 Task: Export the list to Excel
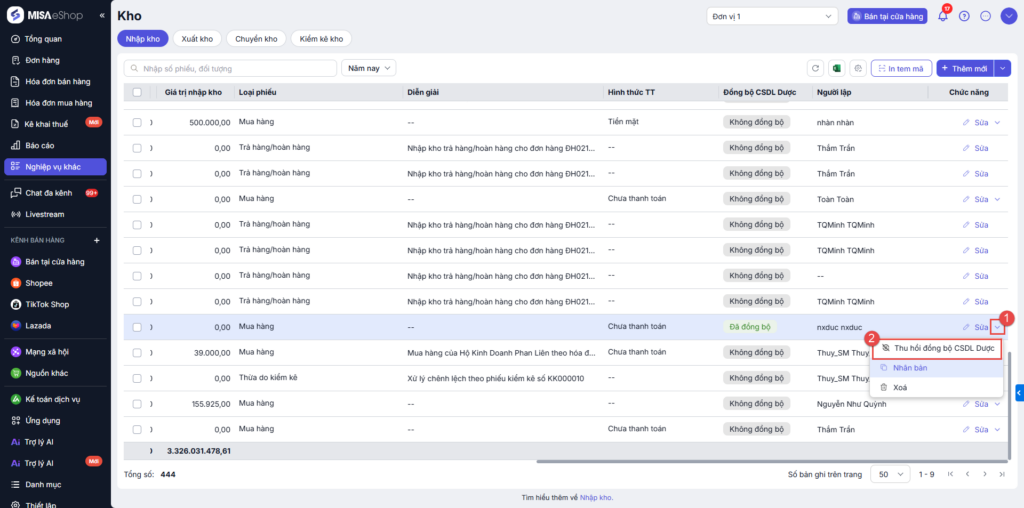[836, 68]
